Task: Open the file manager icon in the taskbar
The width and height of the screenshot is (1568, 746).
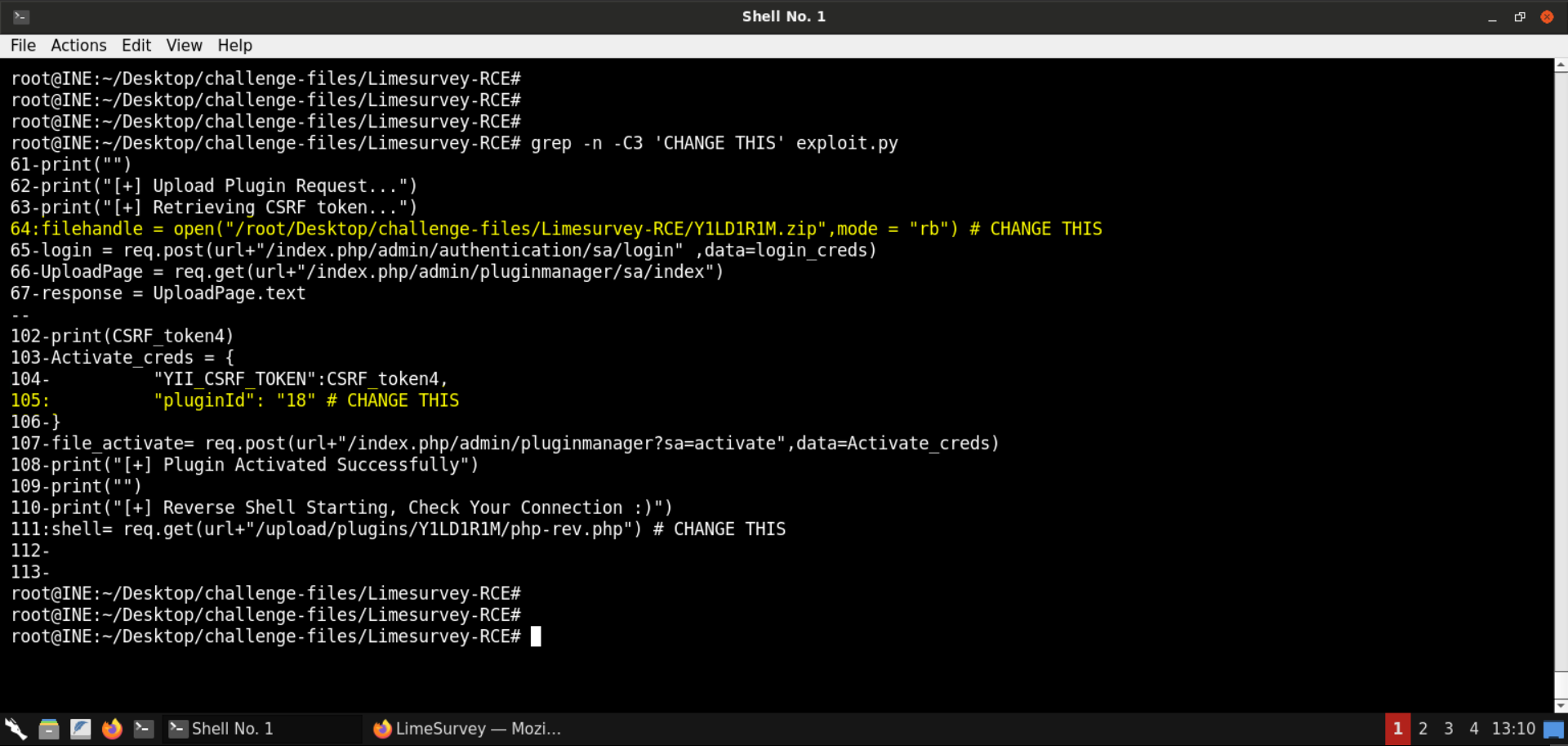Action: coord(49,728)
